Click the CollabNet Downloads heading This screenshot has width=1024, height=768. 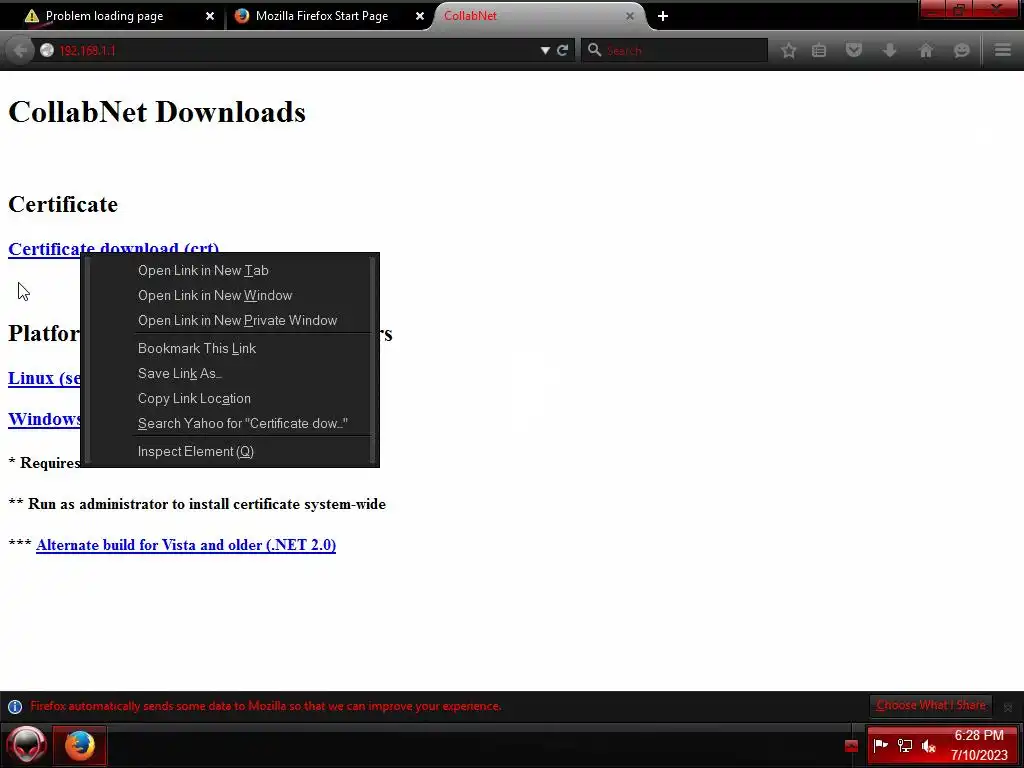tap(157, 112)
